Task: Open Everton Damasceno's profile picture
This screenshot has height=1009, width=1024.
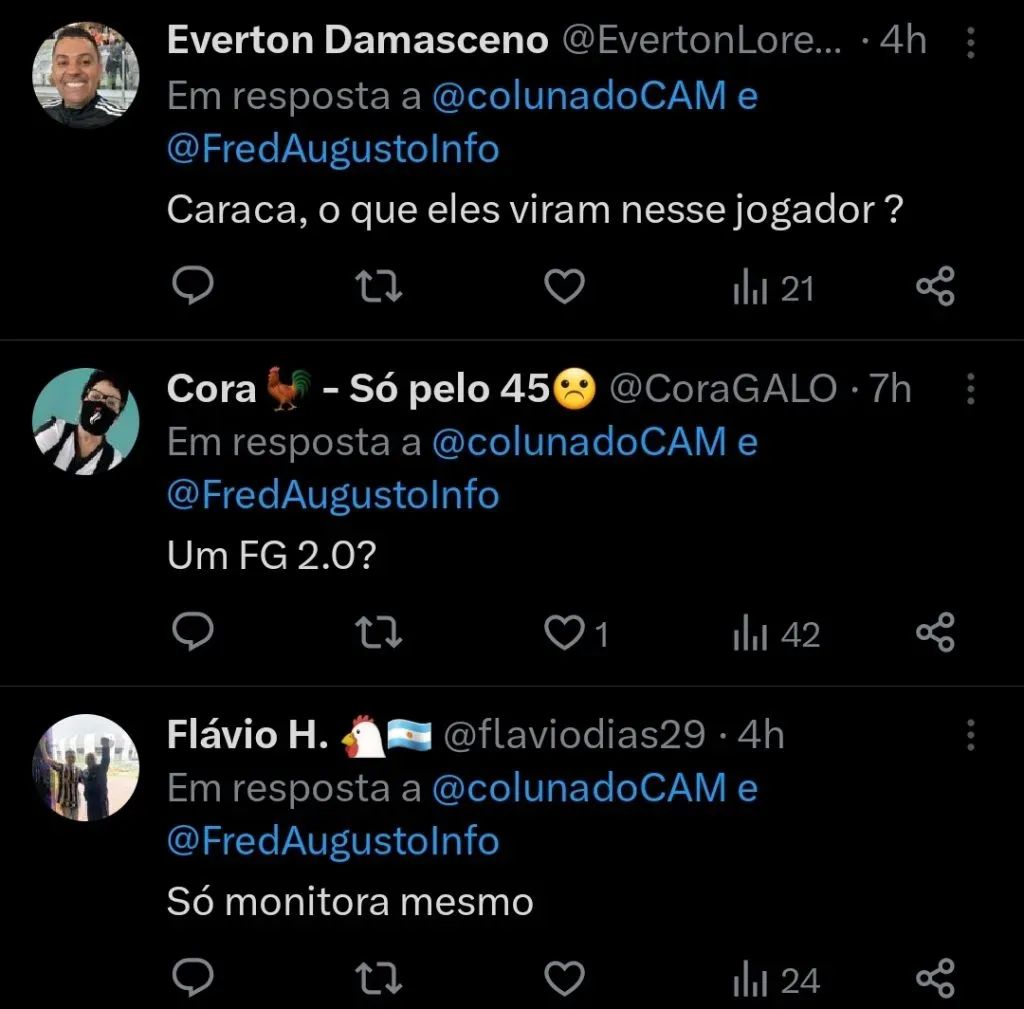Action: click(x=86, y=75)
